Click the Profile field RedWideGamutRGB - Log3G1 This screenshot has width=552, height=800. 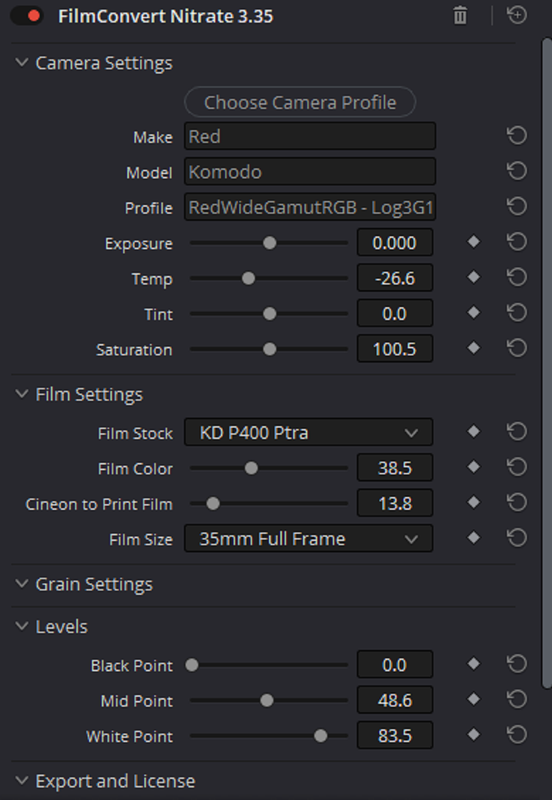310,207
